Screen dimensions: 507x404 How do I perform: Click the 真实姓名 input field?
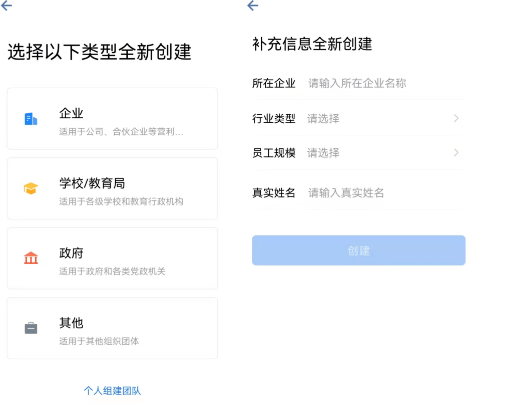pos(383,193)
